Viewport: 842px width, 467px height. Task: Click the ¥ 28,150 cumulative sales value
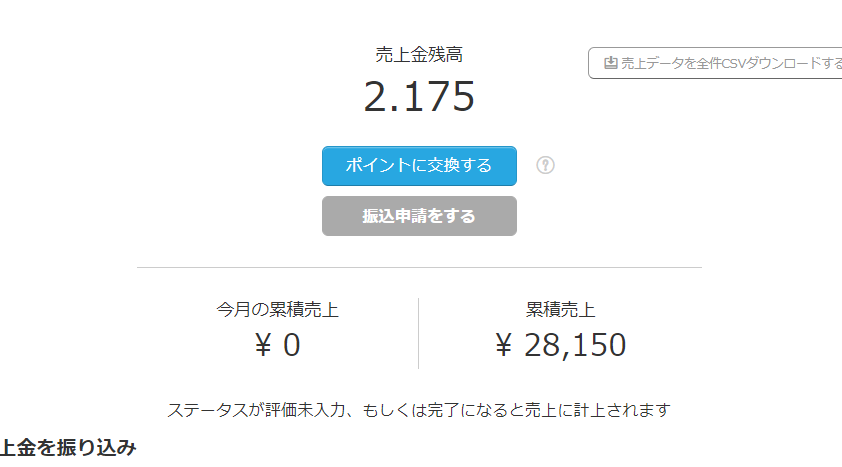coord(560,345)
